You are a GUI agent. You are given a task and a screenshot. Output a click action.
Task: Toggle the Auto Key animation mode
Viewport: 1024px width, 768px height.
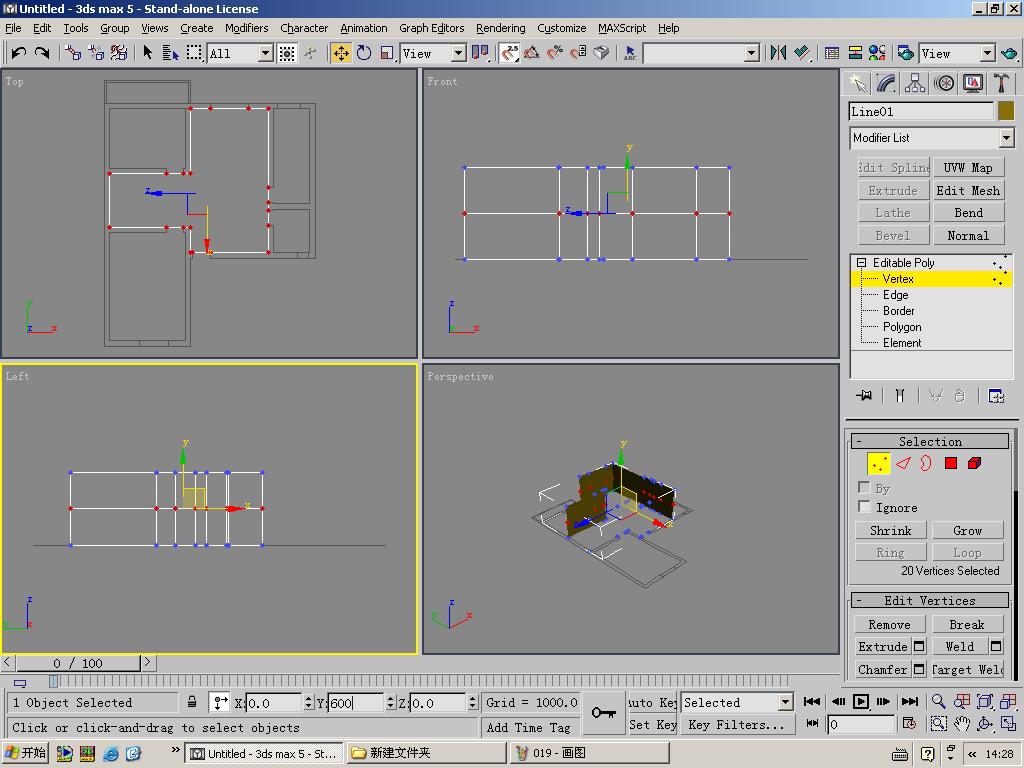(x=652, y=702)
